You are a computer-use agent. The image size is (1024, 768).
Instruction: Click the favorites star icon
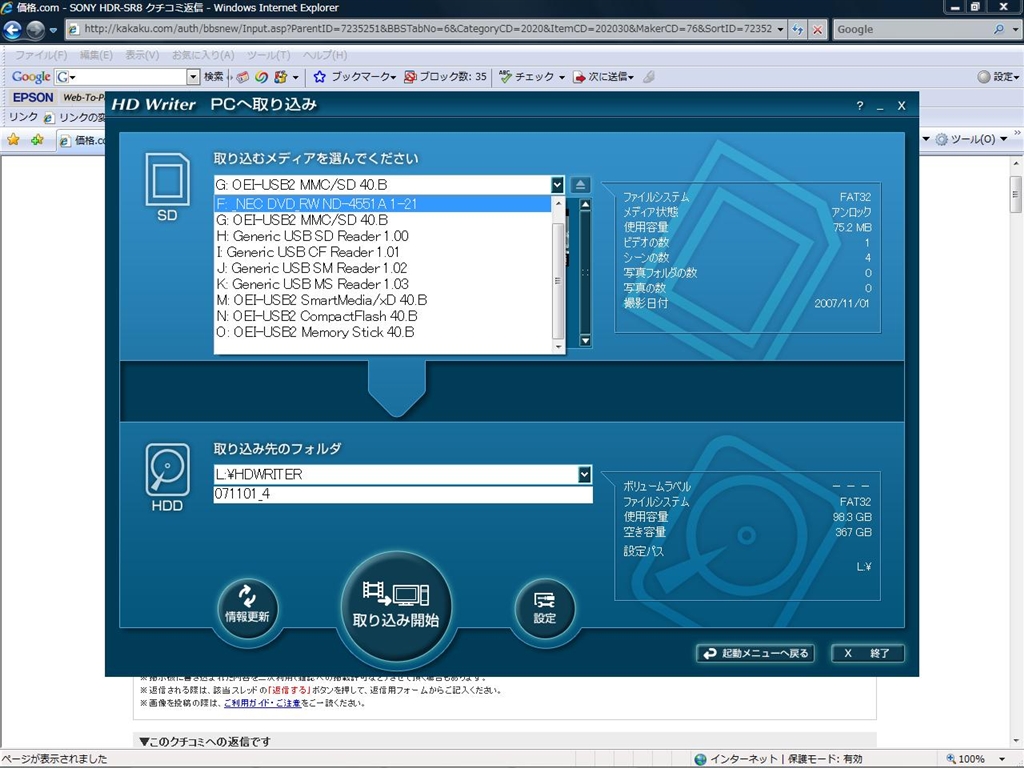pos(13,139)
